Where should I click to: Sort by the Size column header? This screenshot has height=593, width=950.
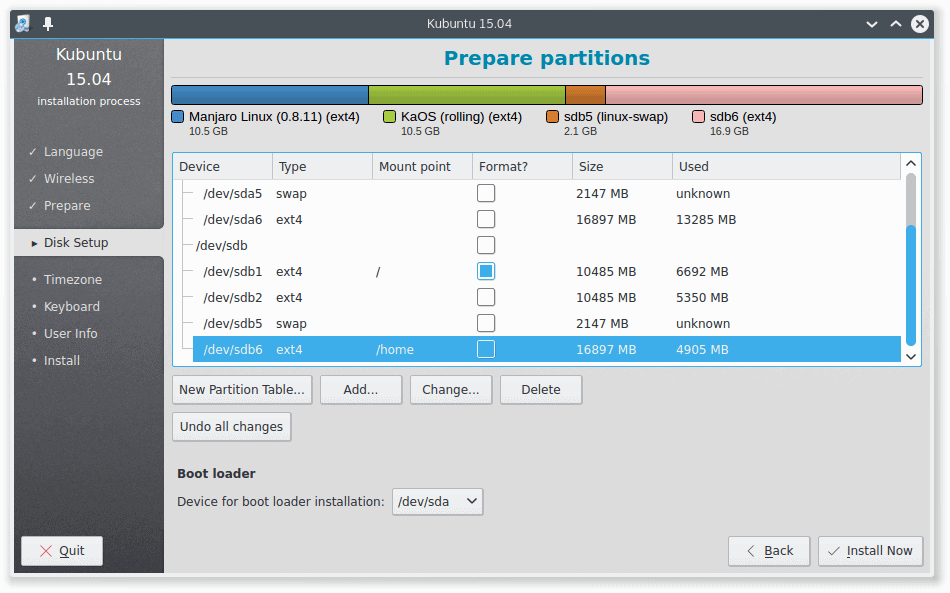pyautogui.click(x=622, y=167)
